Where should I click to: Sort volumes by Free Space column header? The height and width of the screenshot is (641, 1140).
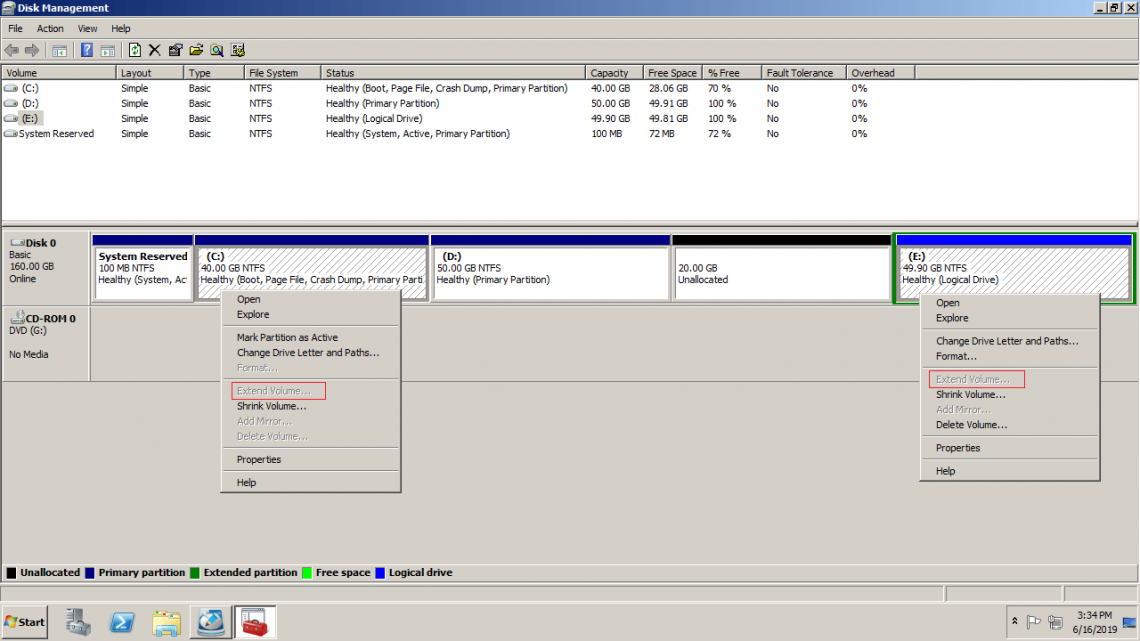(x=673, y=73)
